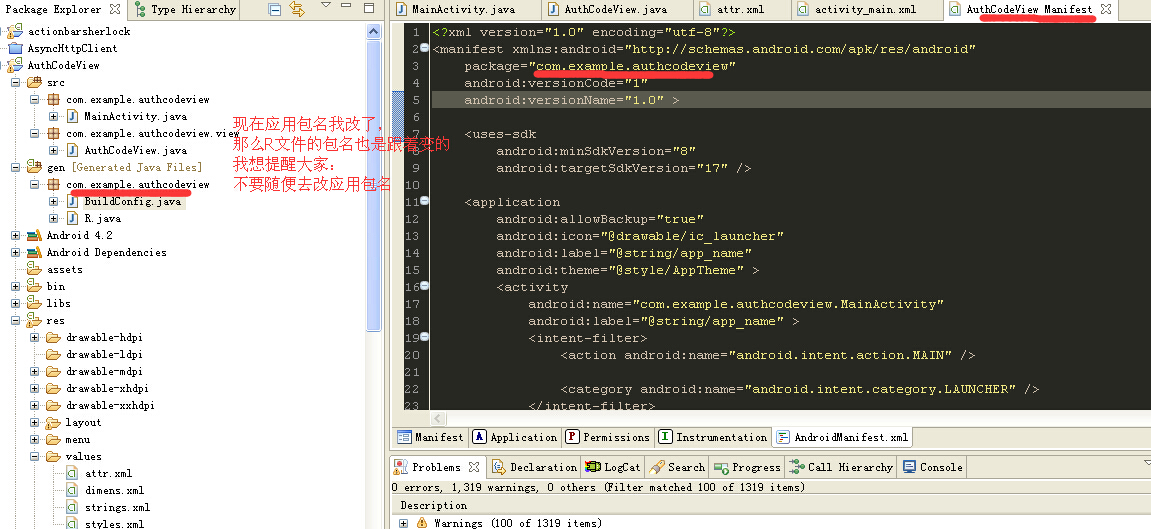Click the layout folder icon with warning

[x=54, y=423]
